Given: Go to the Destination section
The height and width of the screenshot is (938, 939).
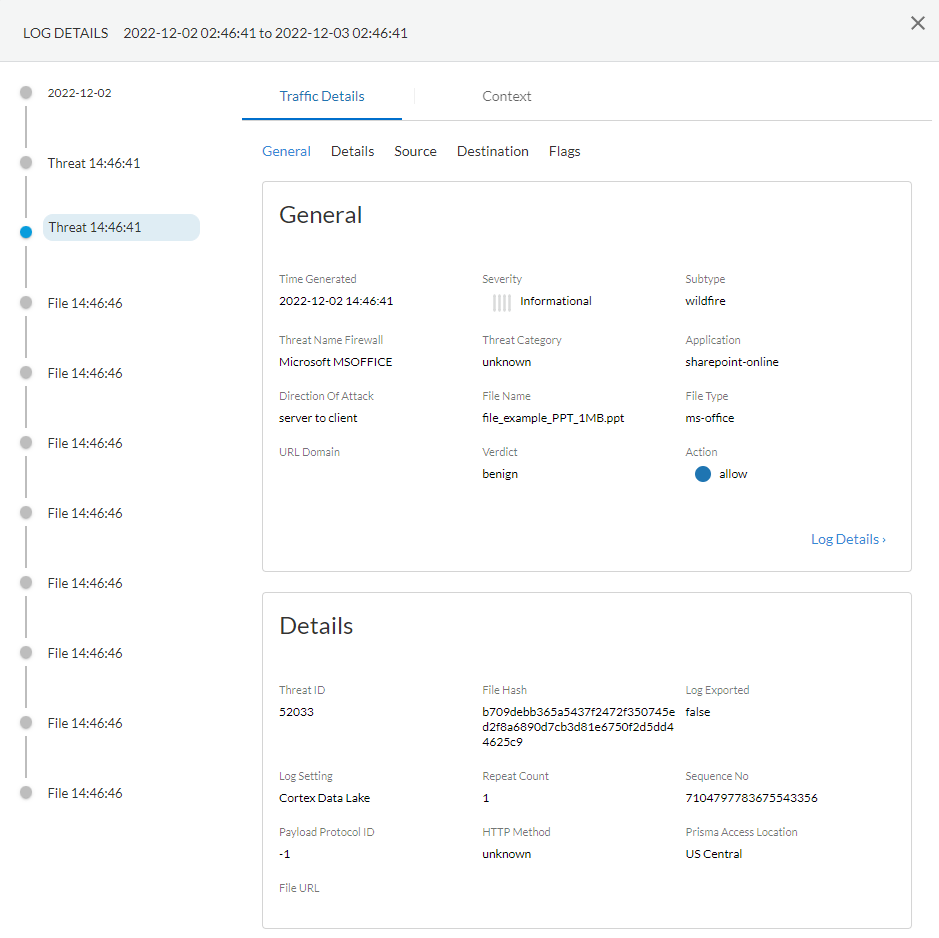Looking at the screenshot, I should pos(492,152).
